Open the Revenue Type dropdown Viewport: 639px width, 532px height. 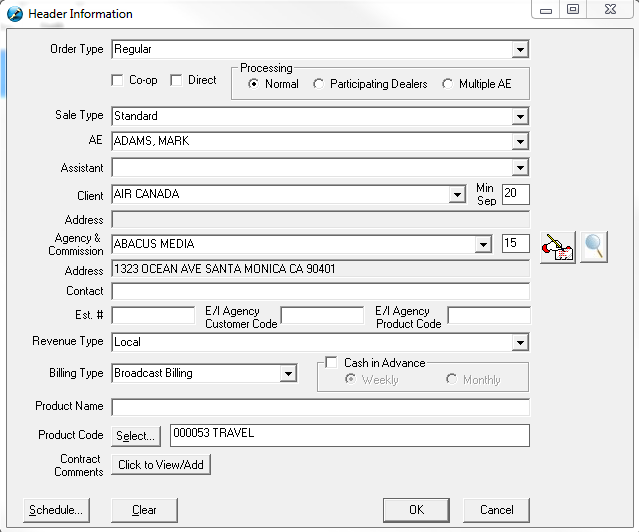[x=520, y=343]
